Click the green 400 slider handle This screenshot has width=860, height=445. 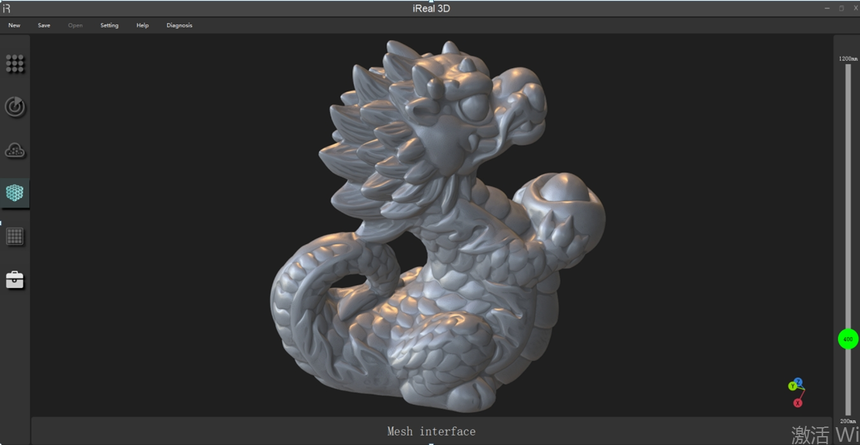[848, 339]
